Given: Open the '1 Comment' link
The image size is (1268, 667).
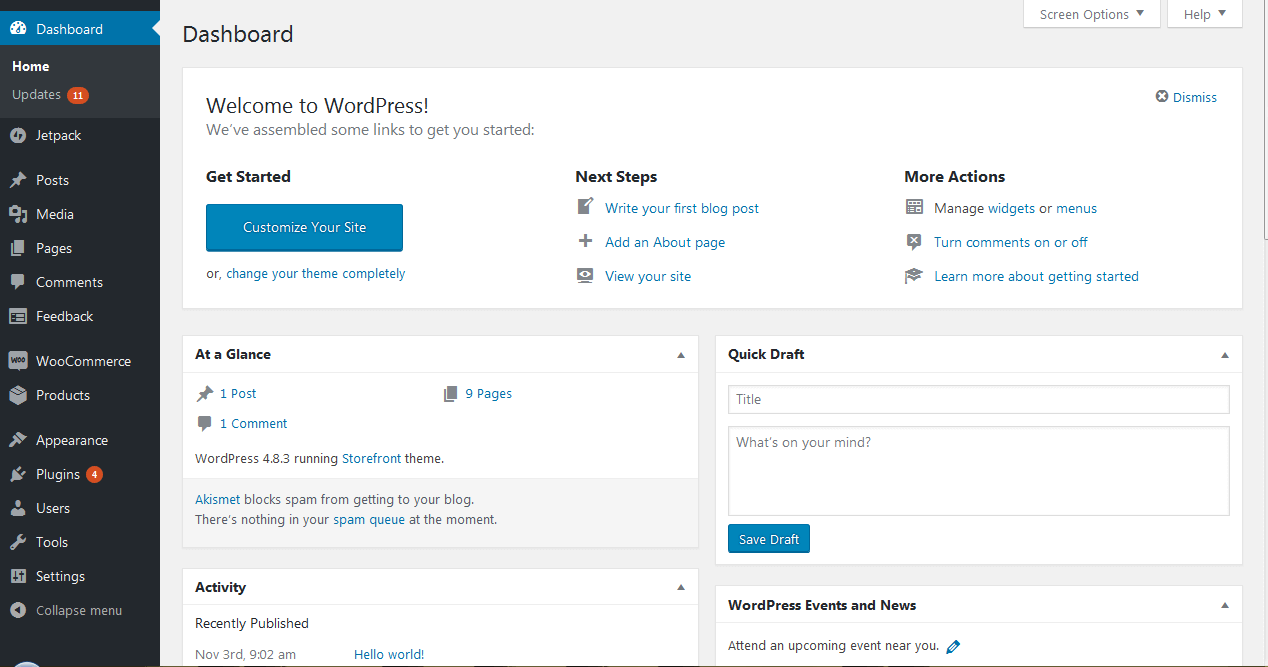Looking at the screenshot, I should pyautogui.click(x=253, y=423).
